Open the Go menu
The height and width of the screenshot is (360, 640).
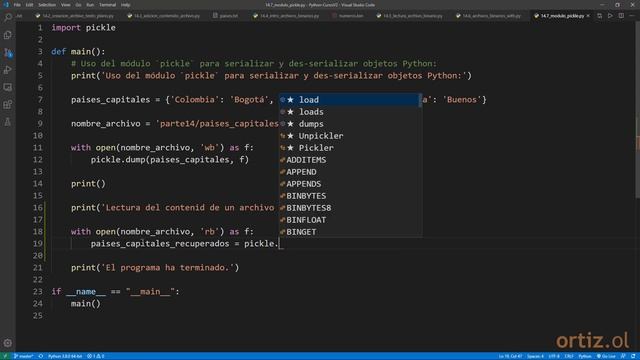(x=78, y=5)
